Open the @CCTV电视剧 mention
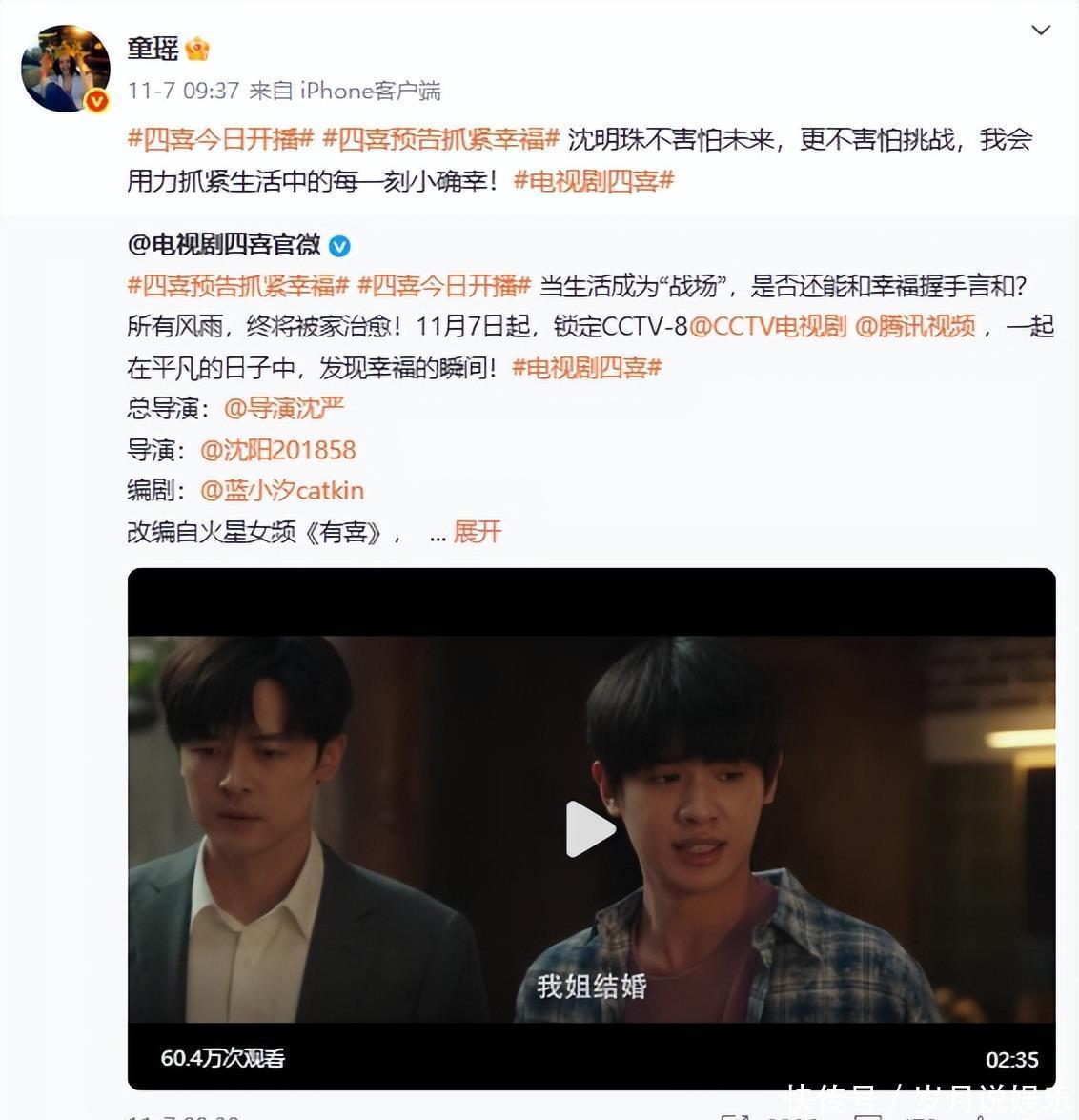The height and width of the screenshot is (1120, 1079). tap(767, 326)
